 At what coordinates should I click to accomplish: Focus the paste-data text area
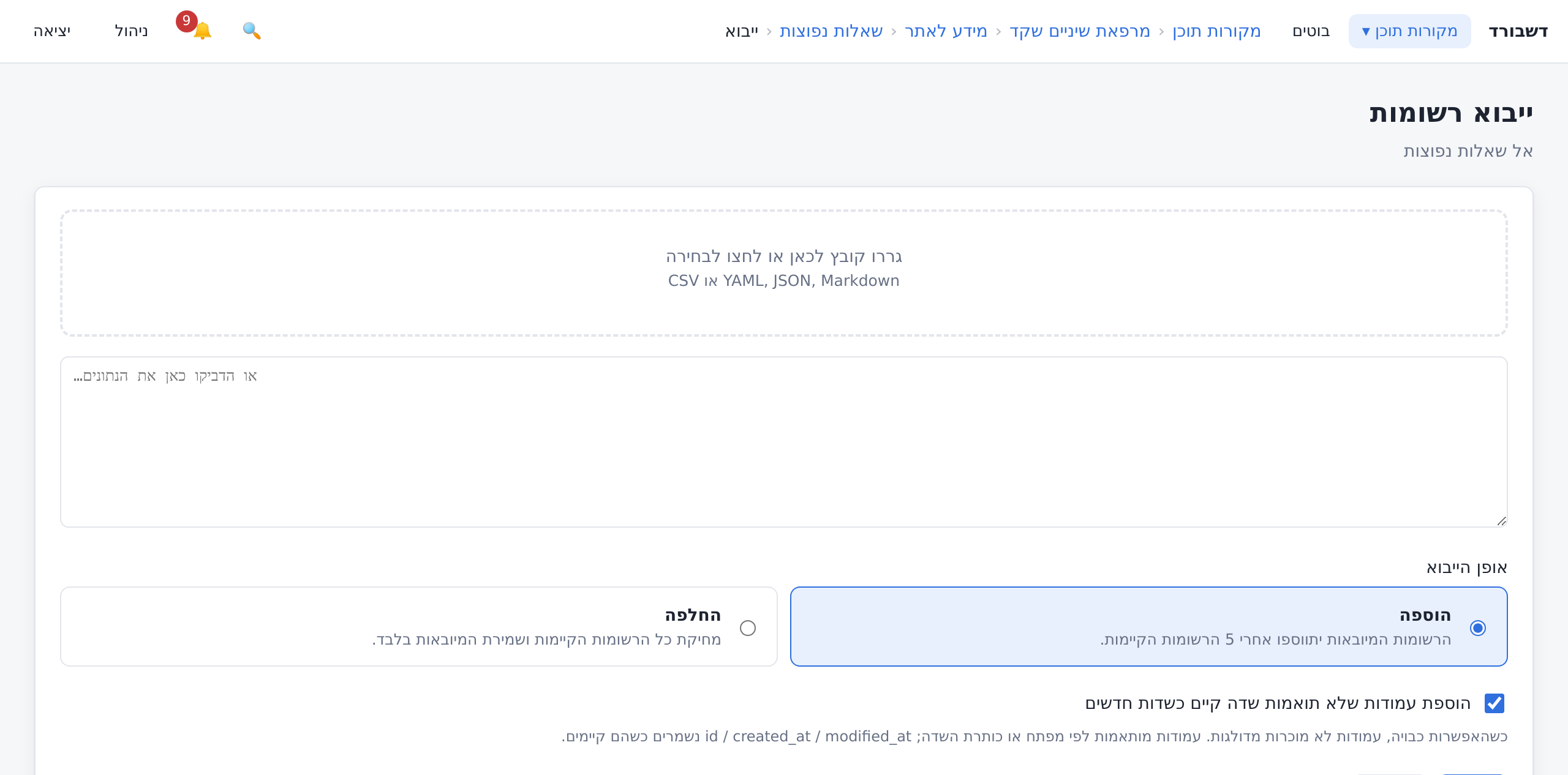pos(784,442)
